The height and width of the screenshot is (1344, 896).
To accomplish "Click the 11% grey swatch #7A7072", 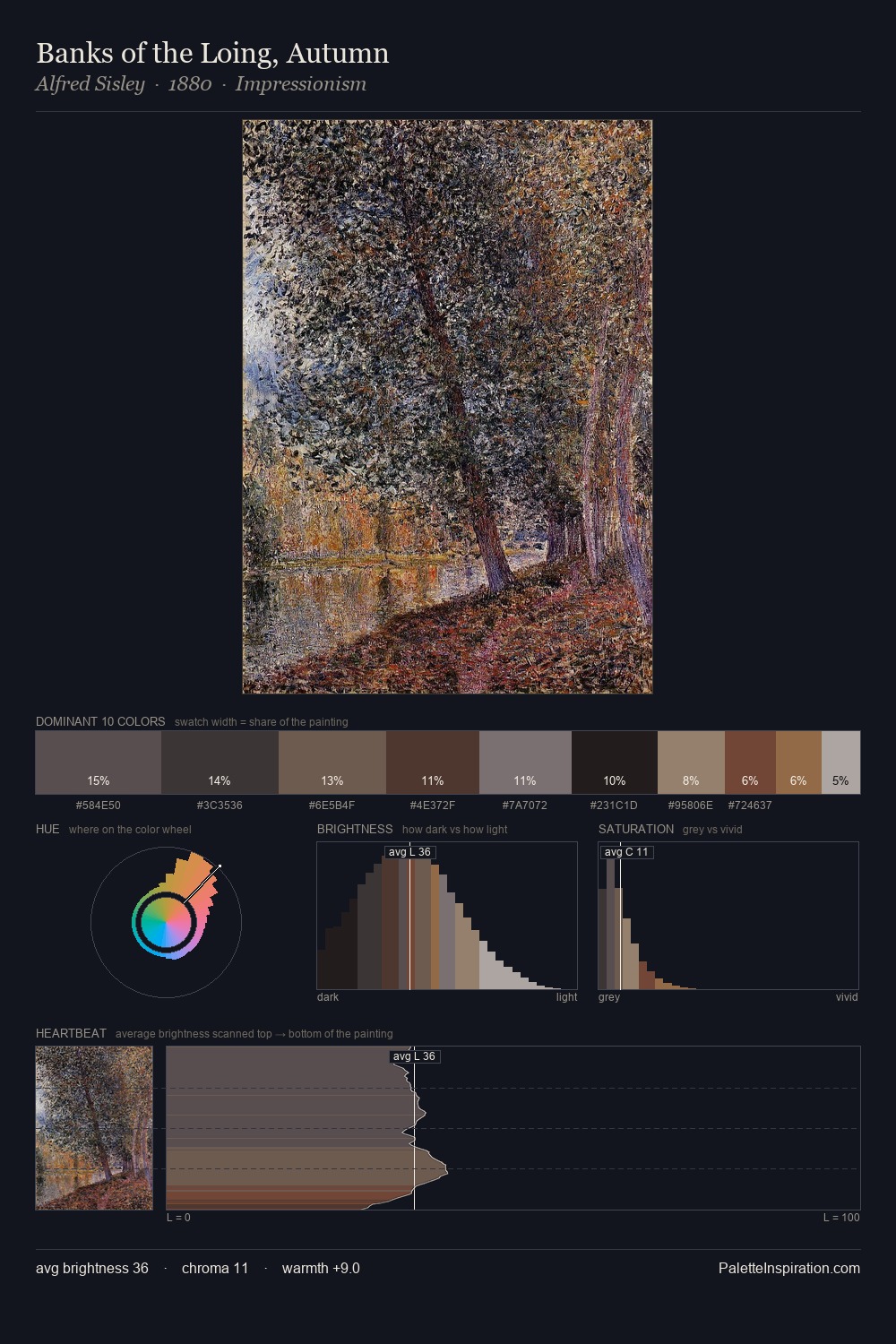I will click(x=525, y=762).
